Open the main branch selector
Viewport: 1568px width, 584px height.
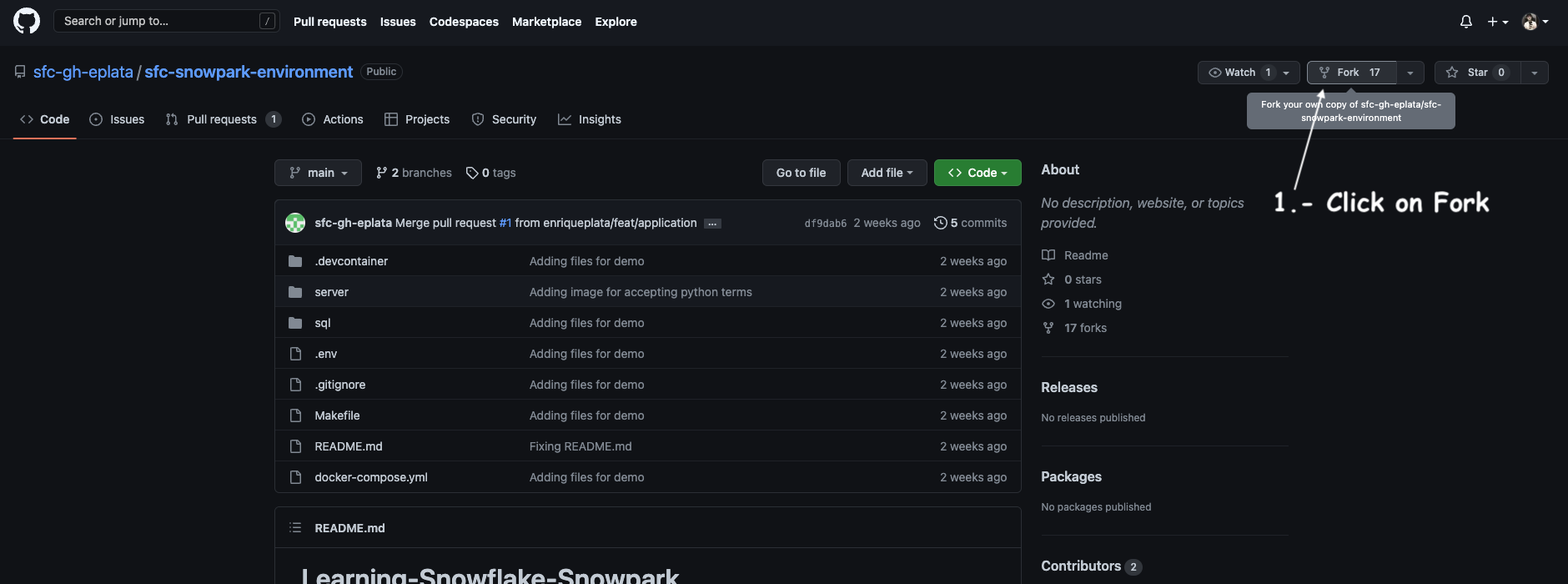point(318,173)
